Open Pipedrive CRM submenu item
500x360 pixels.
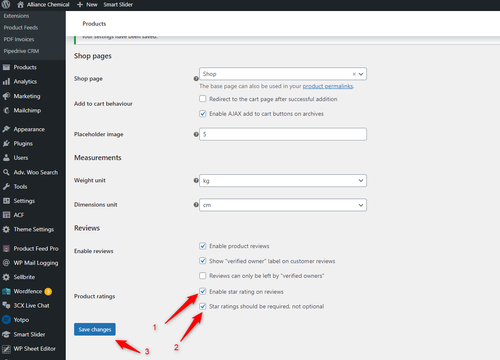(21, 51)
